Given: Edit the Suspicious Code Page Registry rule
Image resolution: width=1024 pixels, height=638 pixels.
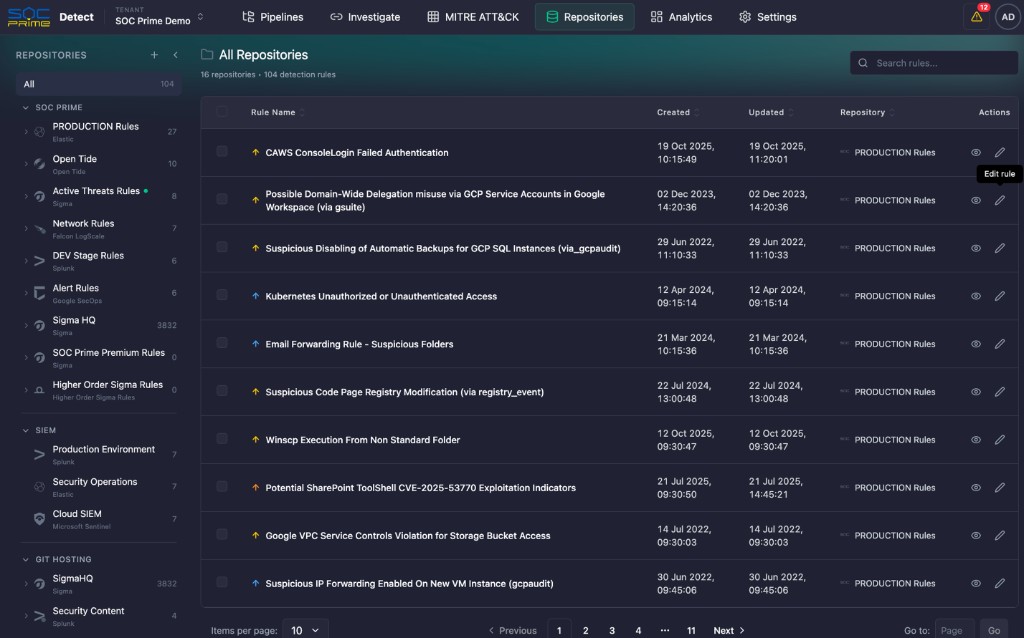Looking at the screenshot, I should coord(999,392).
